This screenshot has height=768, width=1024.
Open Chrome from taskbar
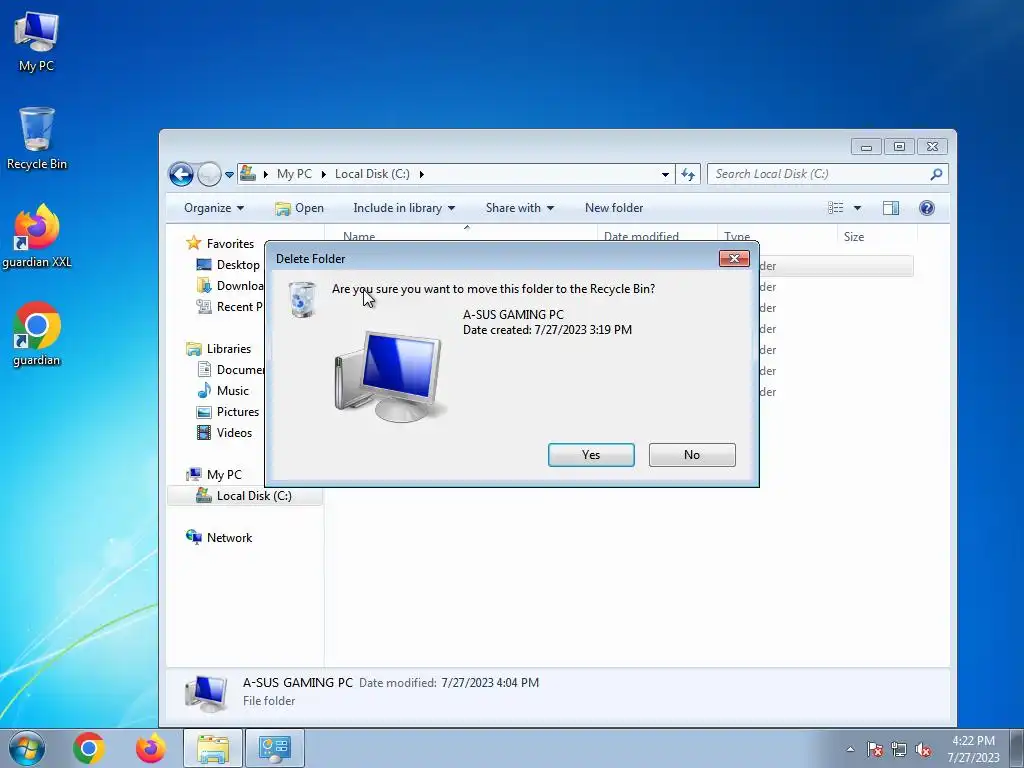pyautogui.click(x=89, y=748)
